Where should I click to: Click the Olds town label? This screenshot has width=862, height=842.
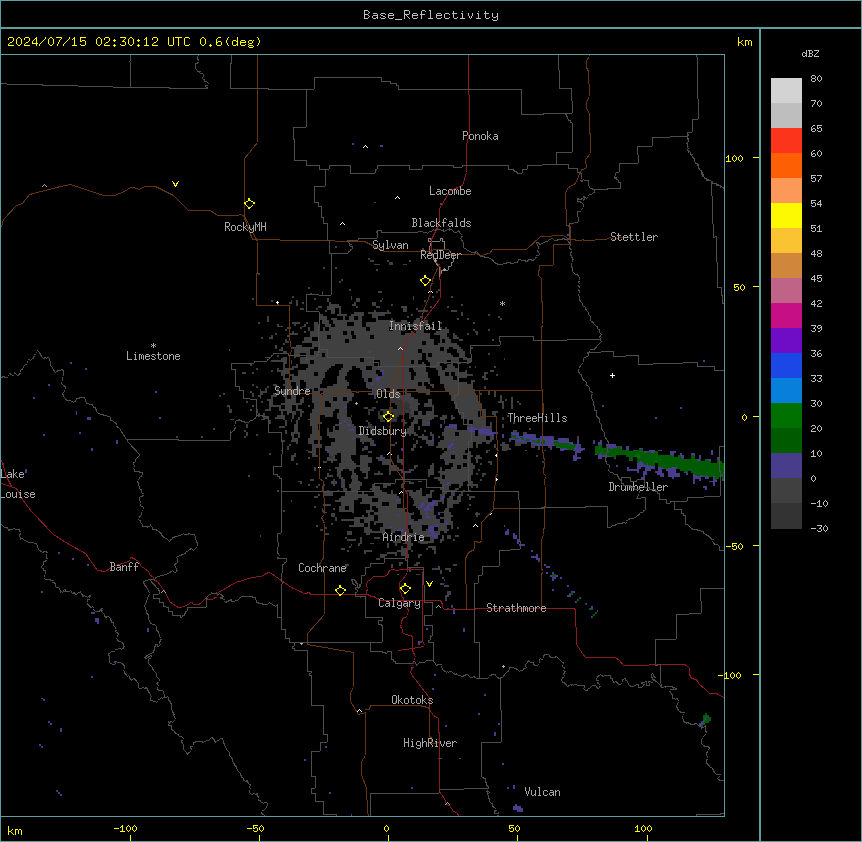coord(389,394)
